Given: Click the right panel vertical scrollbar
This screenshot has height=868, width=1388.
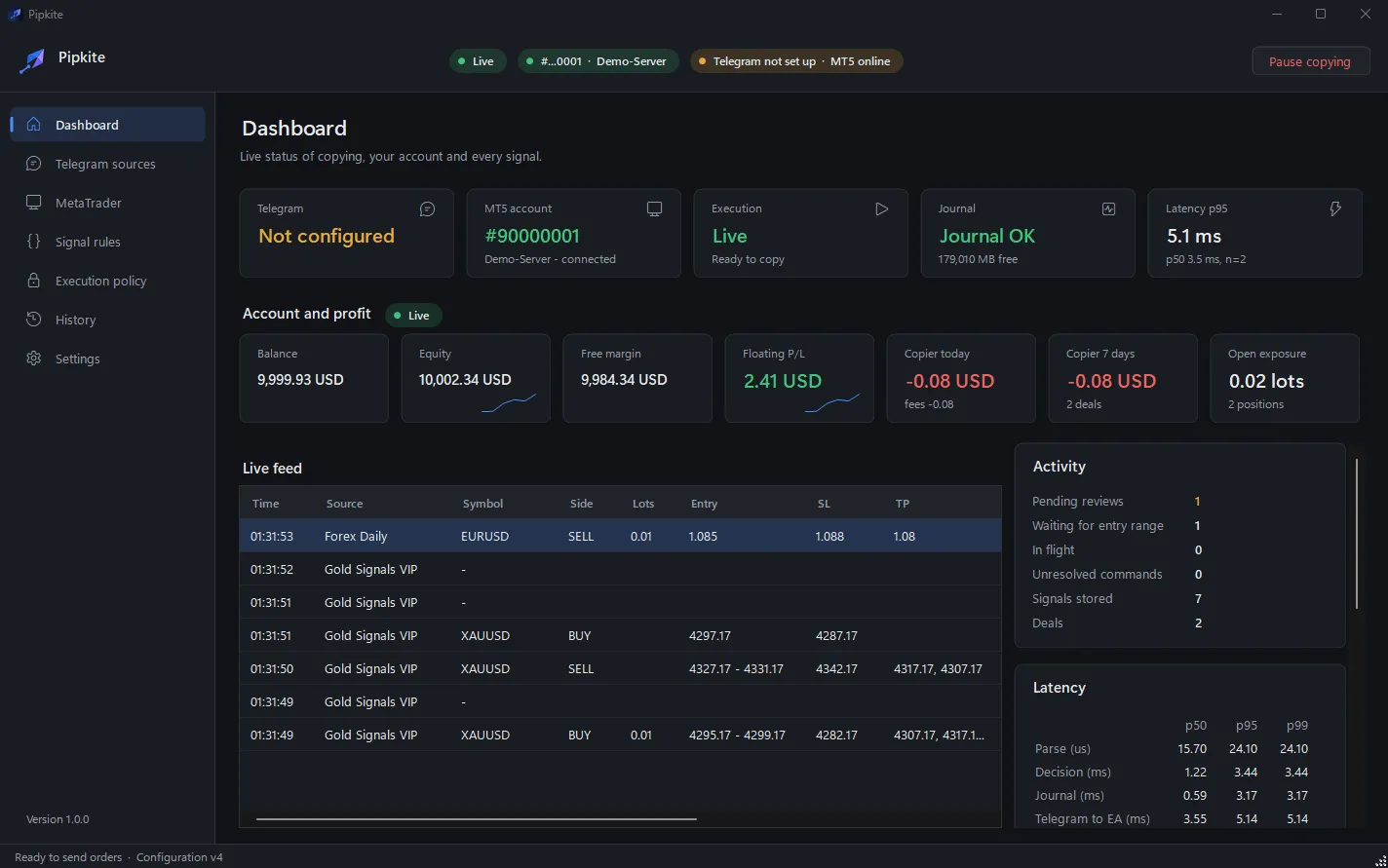Looking at the screenshot, I should [x=1357, y=534].
